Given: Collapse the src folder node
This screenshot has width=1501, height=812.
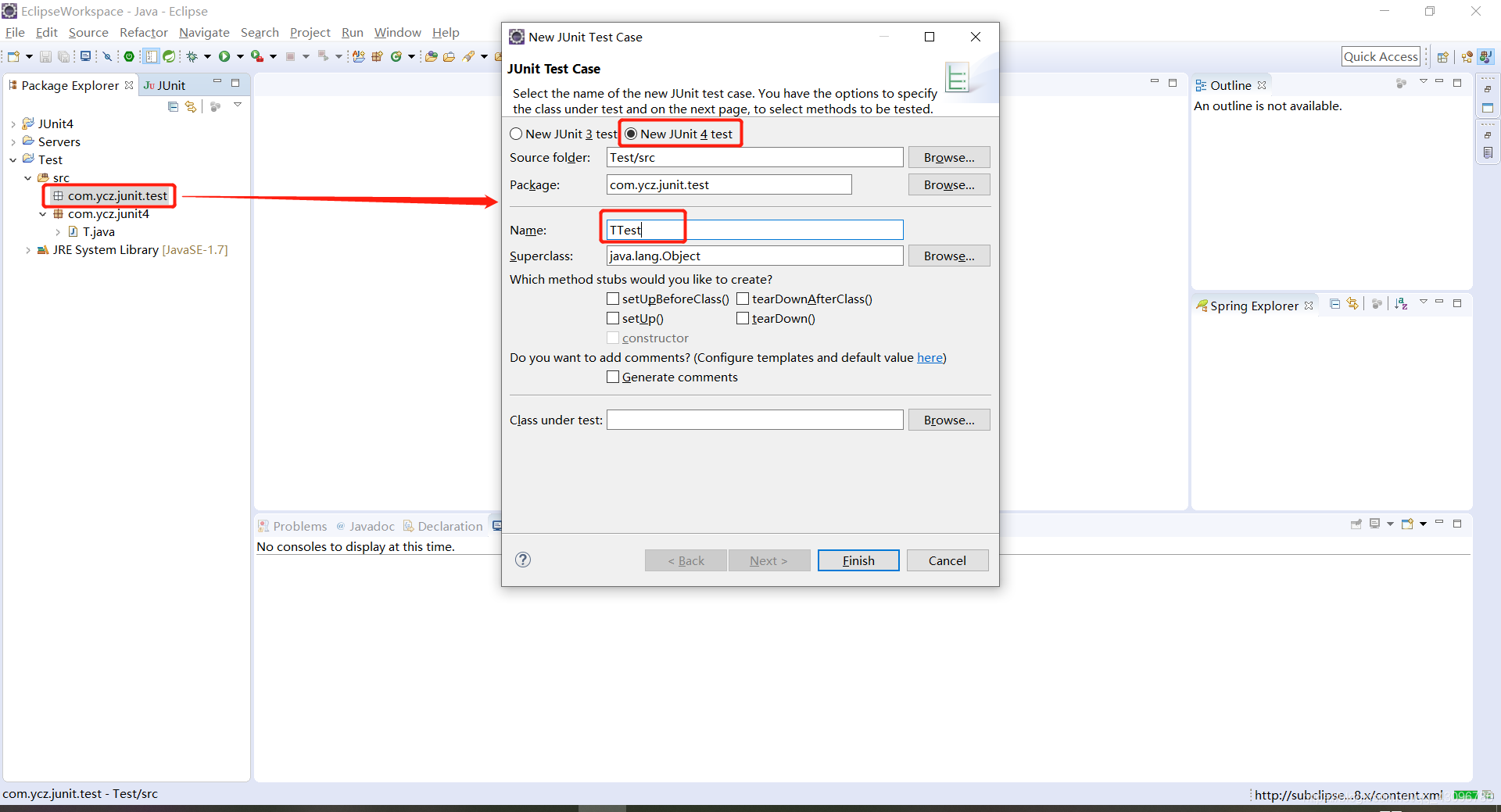Looking at the screenshot, I should coord(28,178).
